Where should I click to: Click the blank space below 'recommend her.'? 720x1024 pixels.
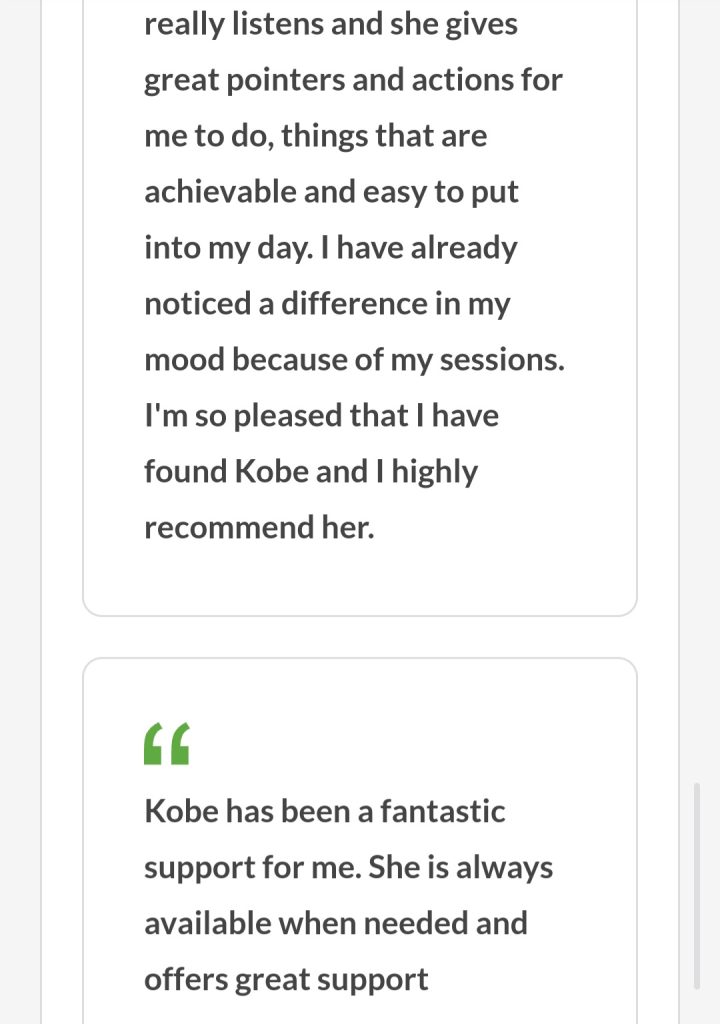tap(360, 578)
